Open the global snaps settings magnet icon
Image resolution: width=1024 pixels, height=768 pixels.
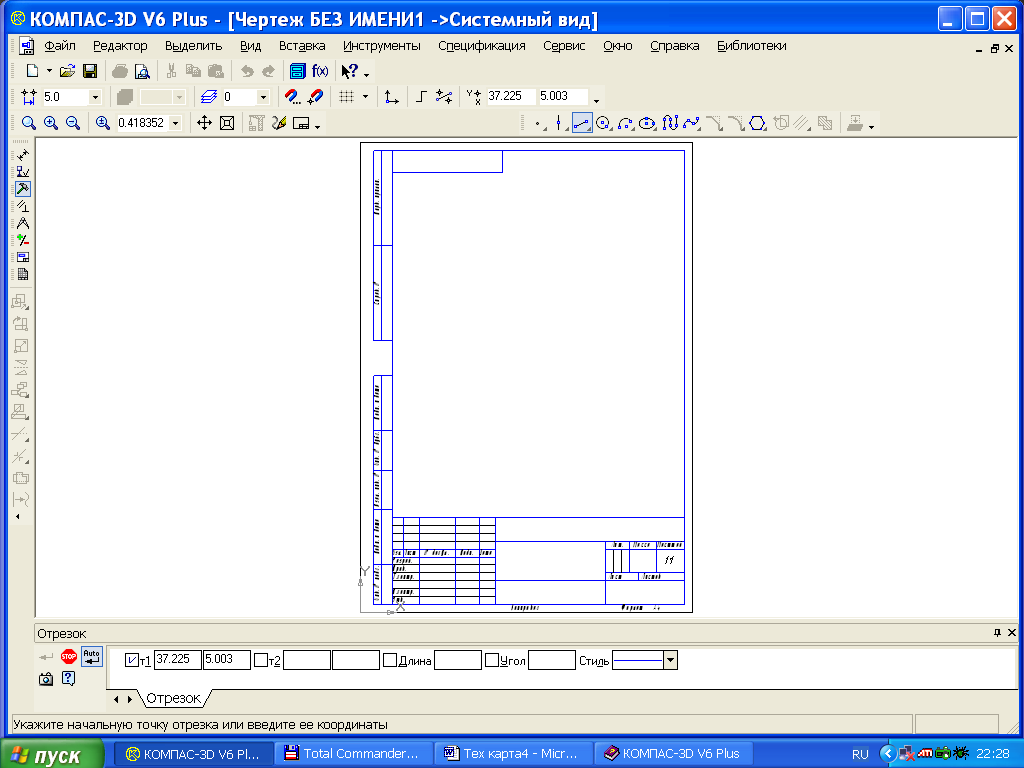click(292, 97)
